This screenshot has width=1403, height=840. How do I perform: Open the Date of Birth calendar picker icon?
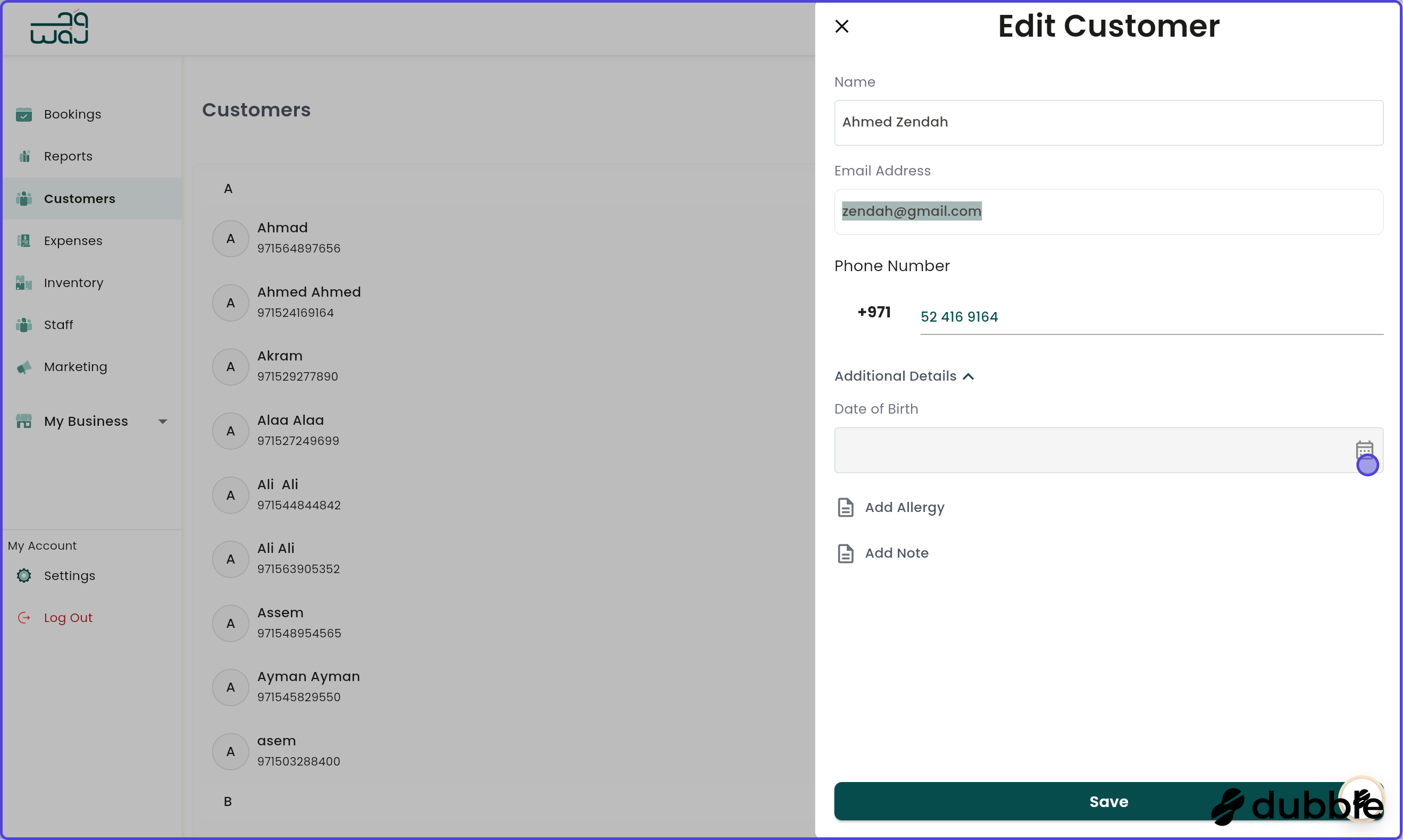click(1365, 449)
